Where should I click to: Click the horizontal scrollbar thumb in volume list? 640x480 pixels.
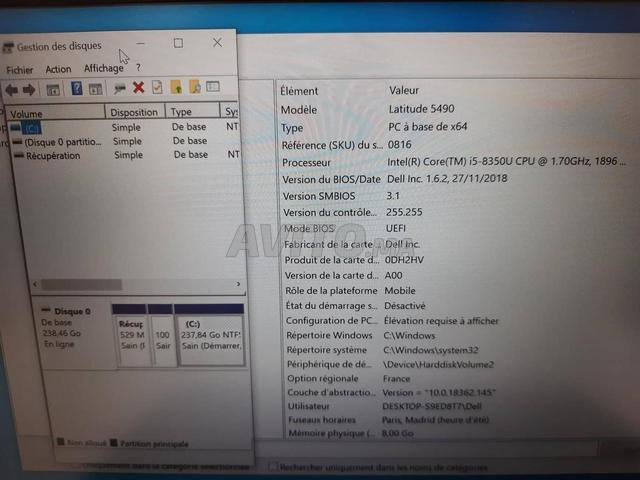point(82,284)
